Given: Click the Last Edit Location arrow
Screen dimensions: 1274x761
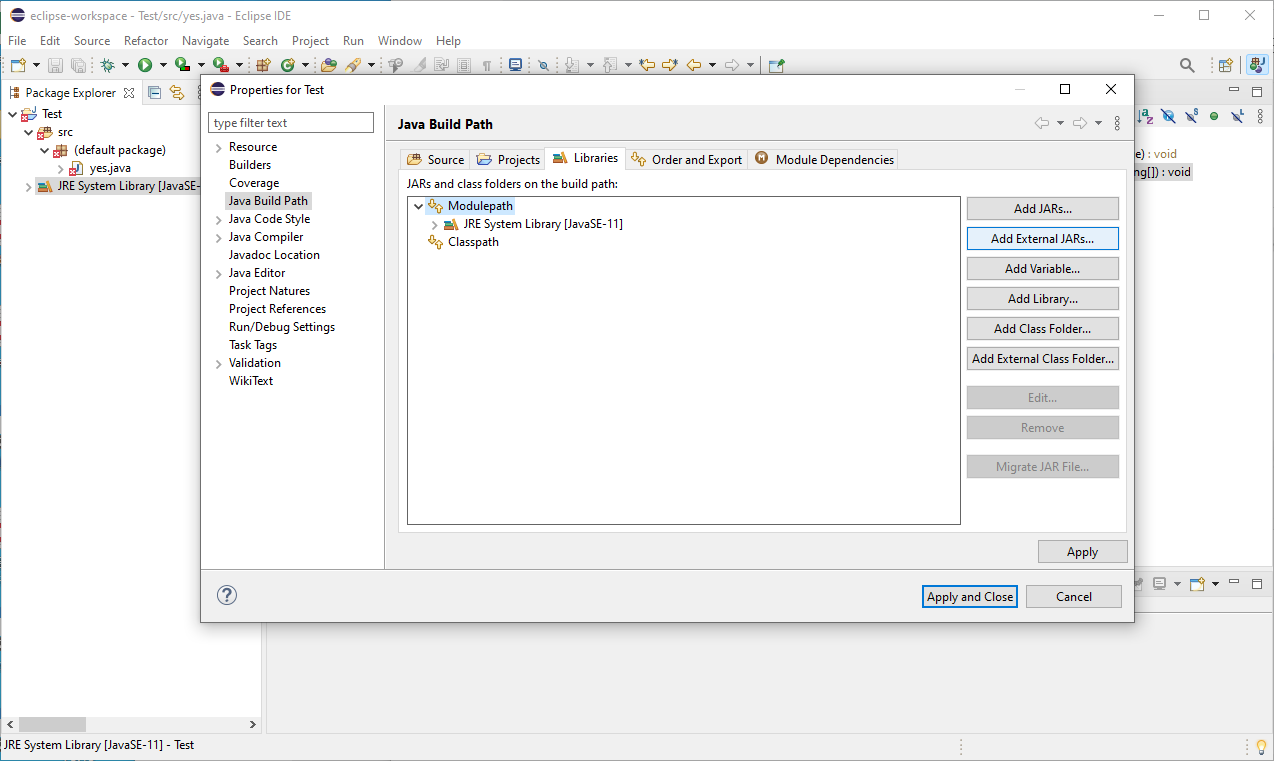Looking at the screenshot, I should (647, 65).
